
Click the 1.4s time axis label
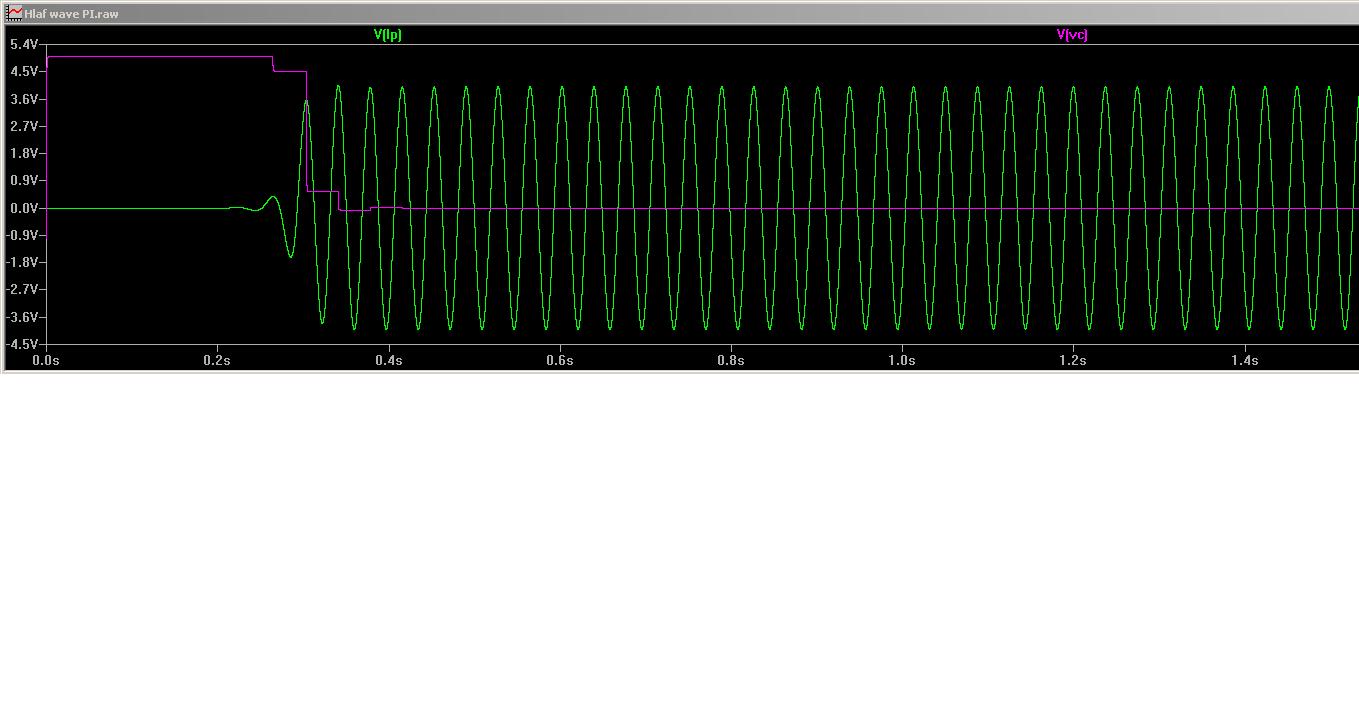1244,360
